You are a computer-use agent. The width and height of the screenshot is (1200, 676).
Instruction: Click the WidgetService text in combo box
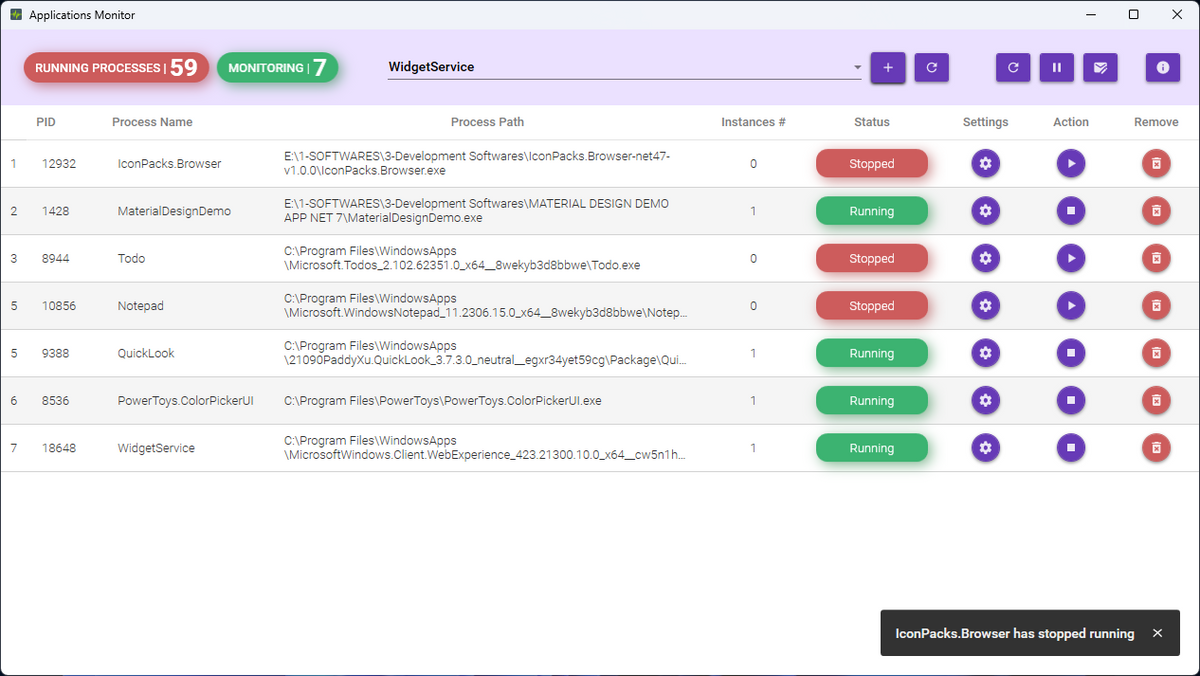click(431, 67)
